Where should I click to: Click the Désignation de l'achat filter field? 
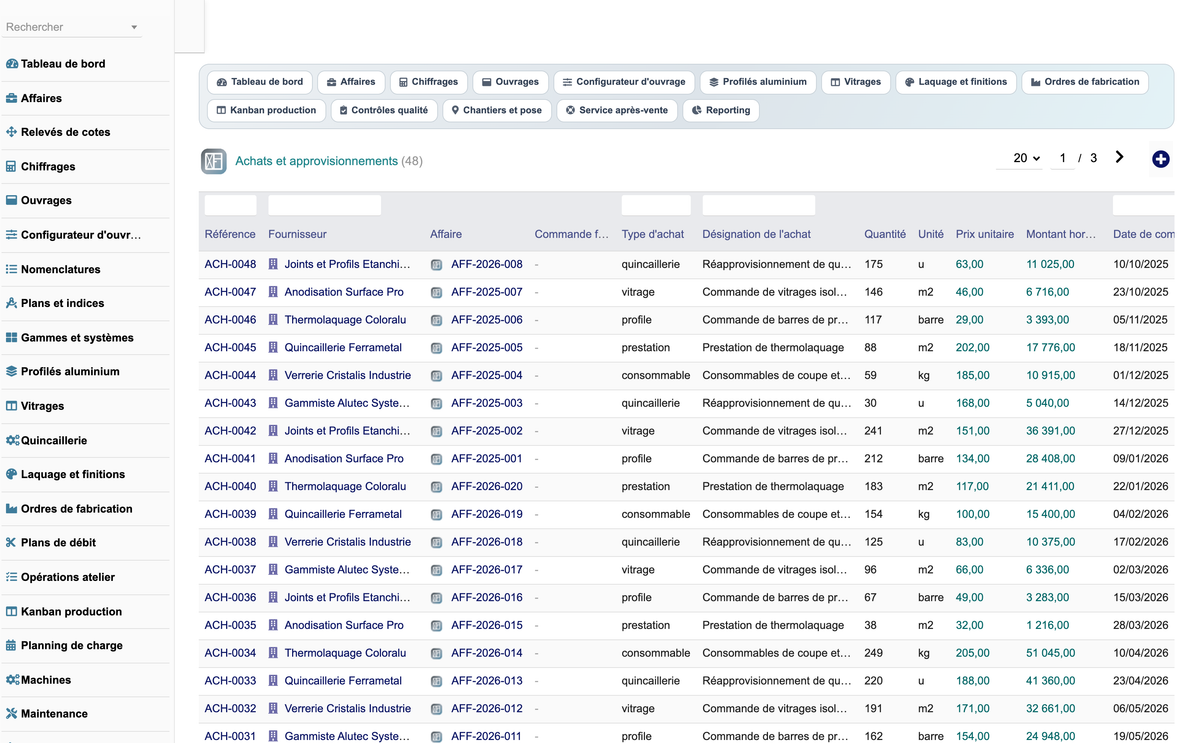coord(759,205)
